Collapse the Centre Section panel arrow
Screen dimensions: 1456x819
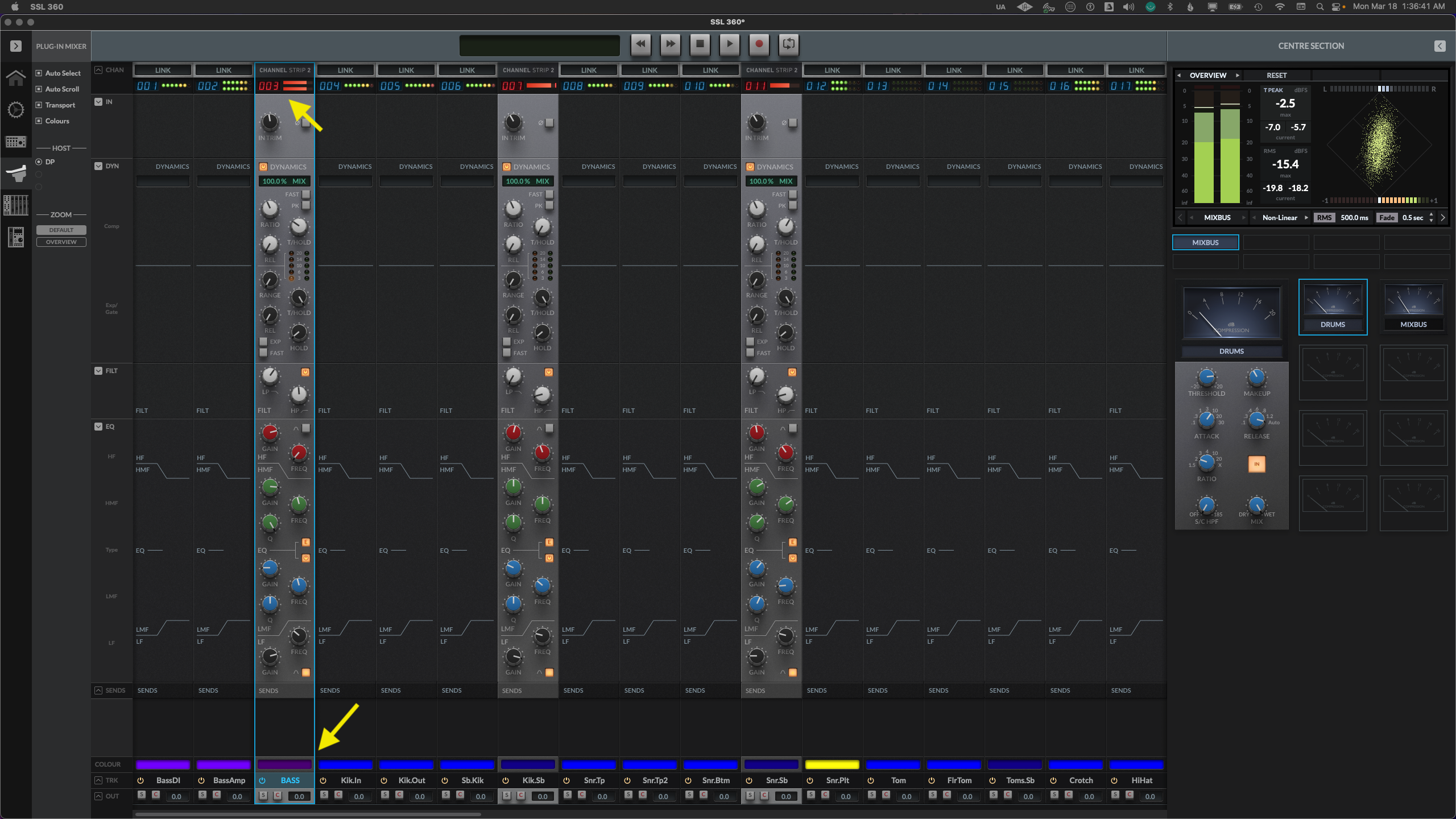pyautogui.click(x=1440, y=46)
